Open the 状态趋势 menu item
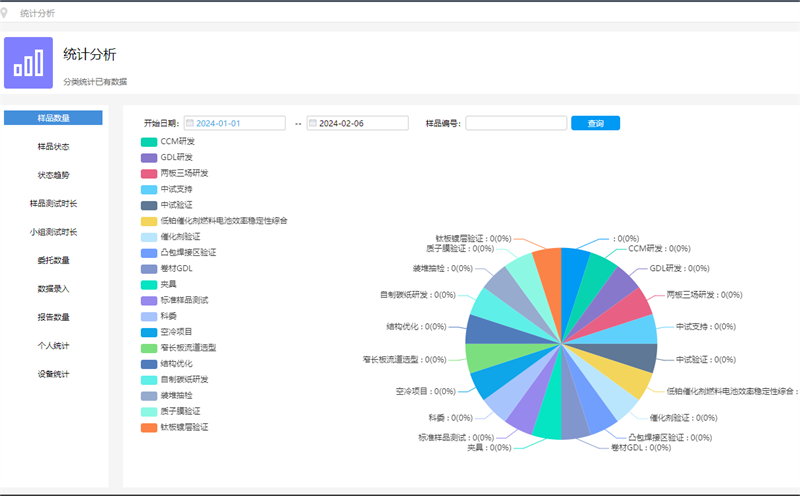Viewport: 800px width, 496px height. (x=53, y=175)
